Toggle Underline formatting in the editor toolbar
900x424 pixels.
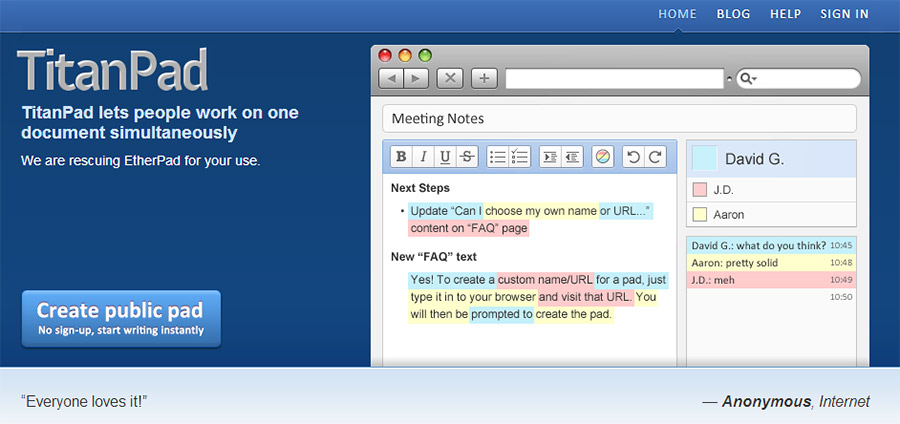point(445,157)
